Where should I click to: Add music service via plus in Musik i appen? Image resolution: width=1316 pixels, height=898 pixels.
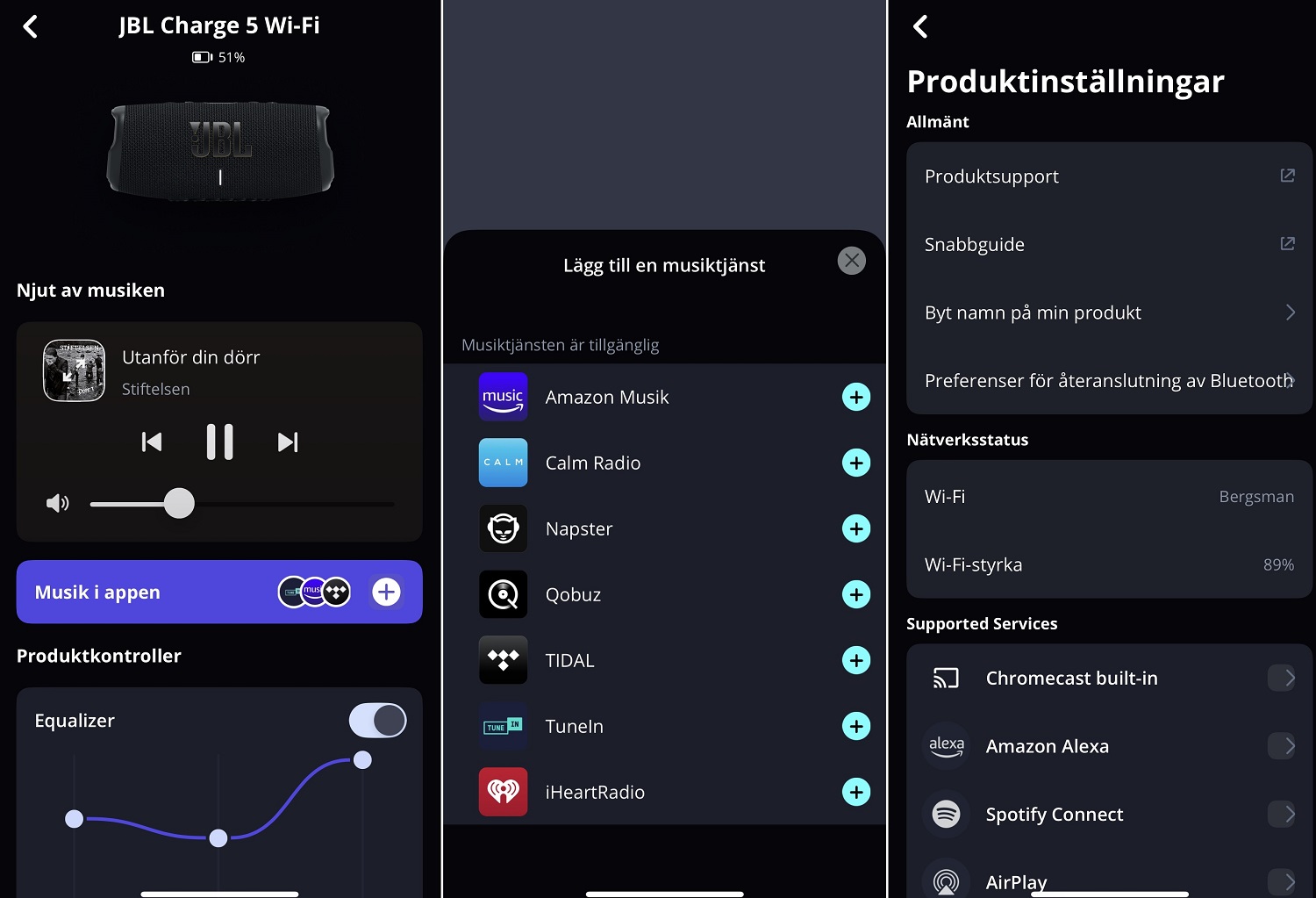point(386,592)
